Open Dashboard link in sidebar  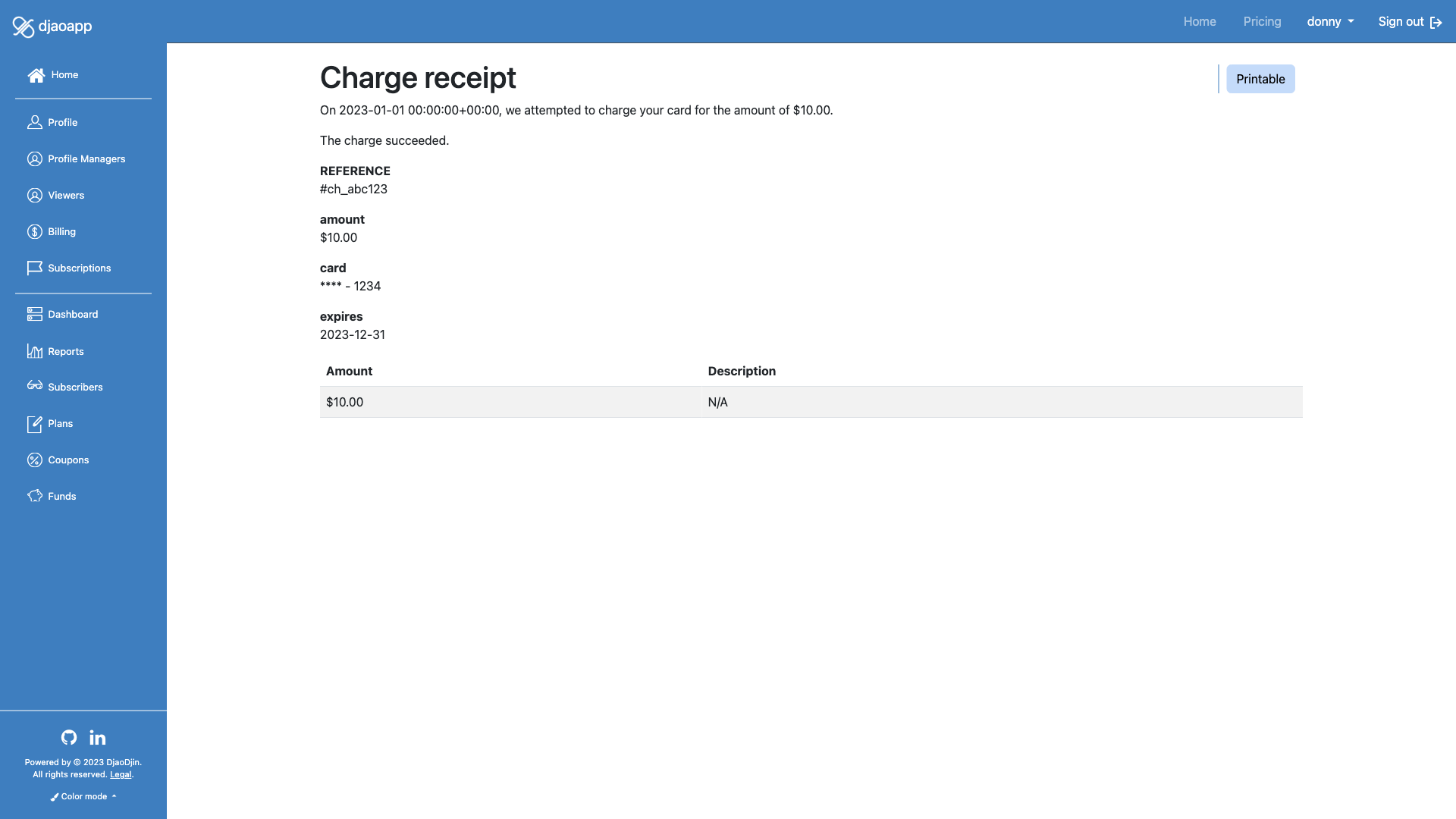click(x=73, y=314)
